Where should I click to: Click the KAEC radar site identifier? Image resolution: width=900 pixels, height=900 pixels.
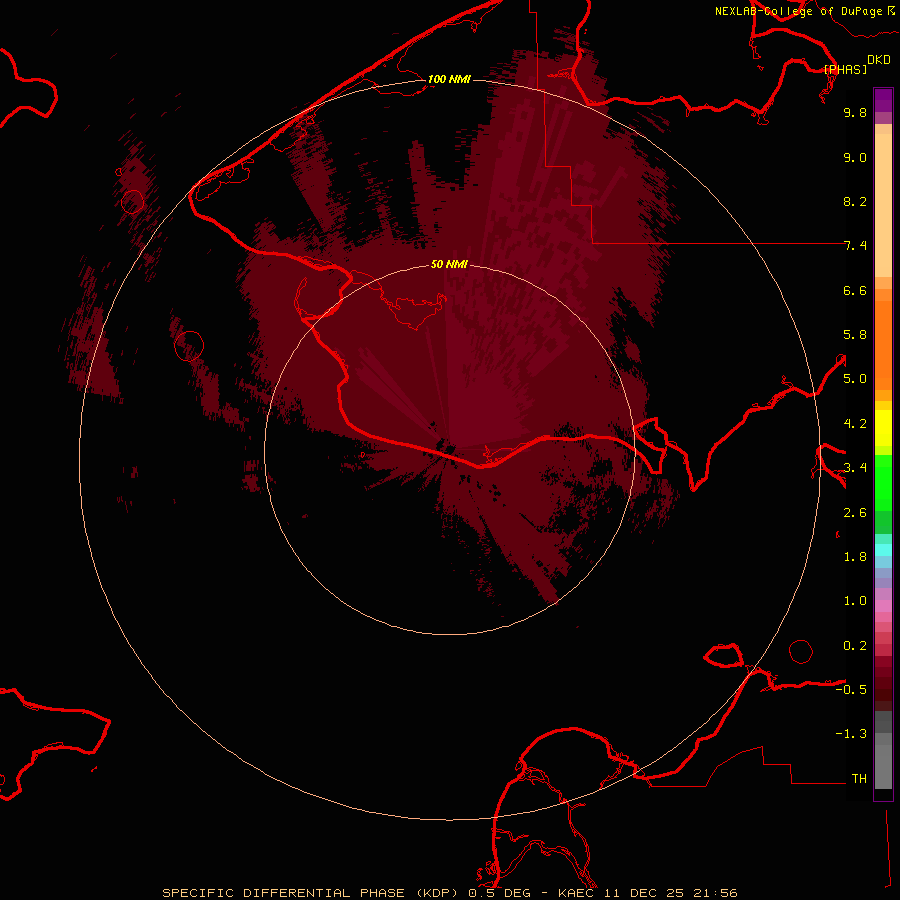(578, 893)
